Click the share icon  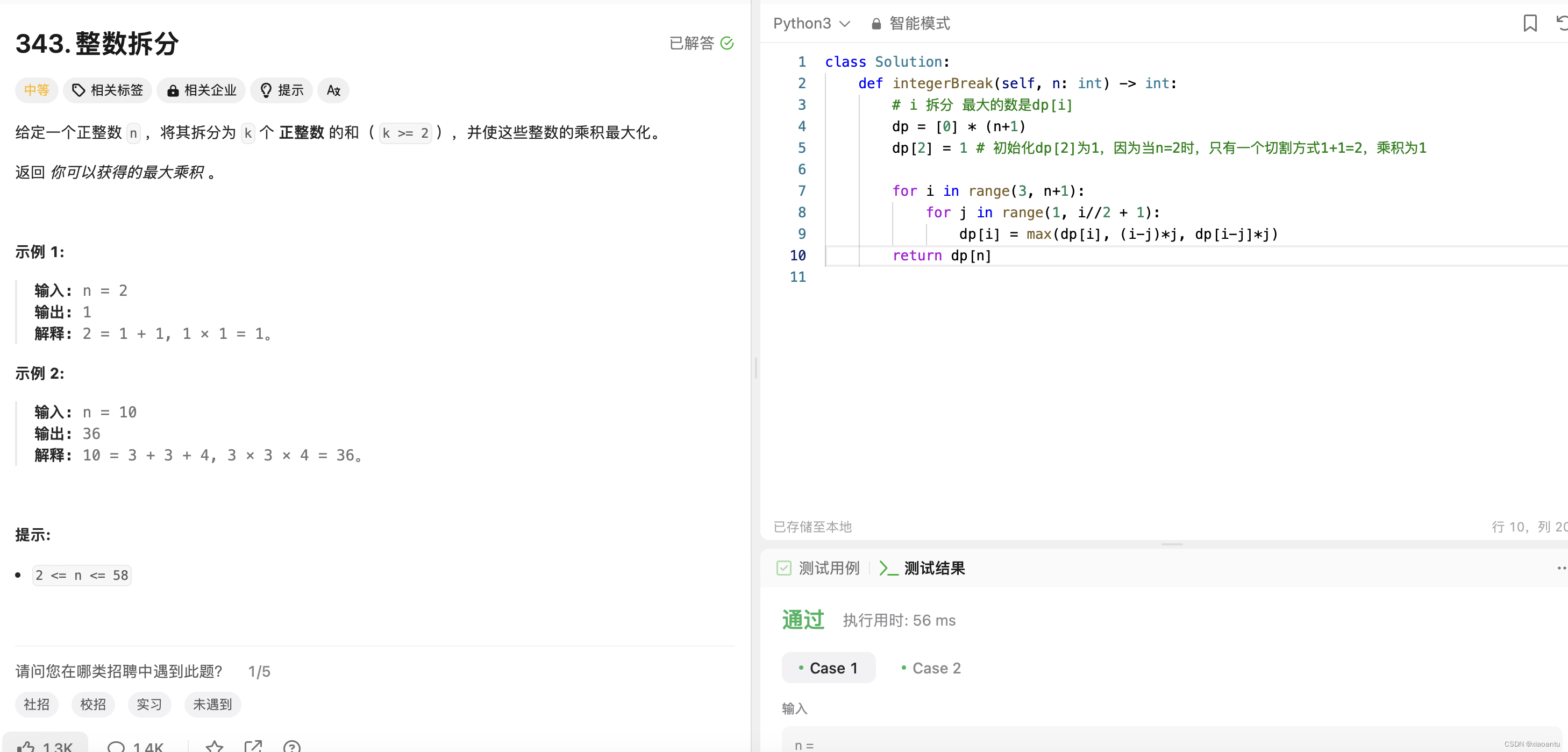pos(253,746)
